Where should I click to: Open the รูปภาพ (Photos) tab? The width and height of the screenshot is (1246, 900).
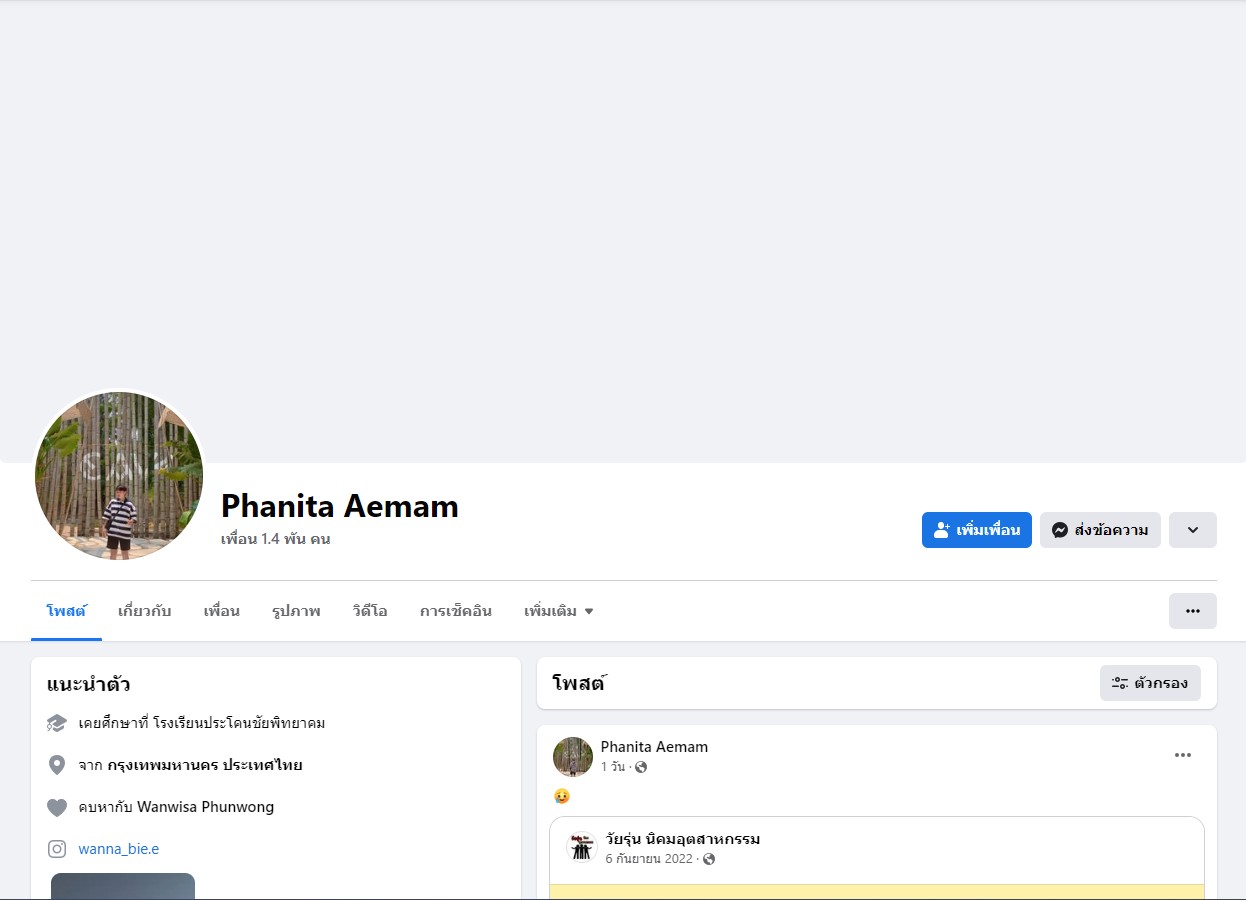tap(296, 611)
